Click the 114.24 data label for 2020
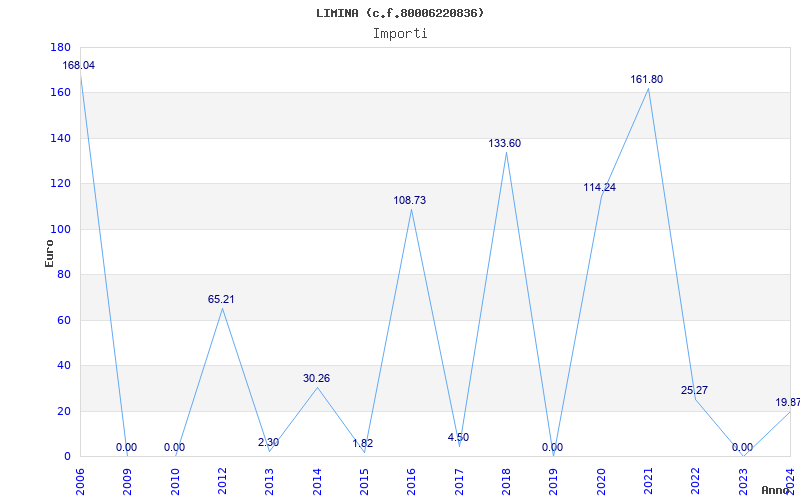 point(599,187)
